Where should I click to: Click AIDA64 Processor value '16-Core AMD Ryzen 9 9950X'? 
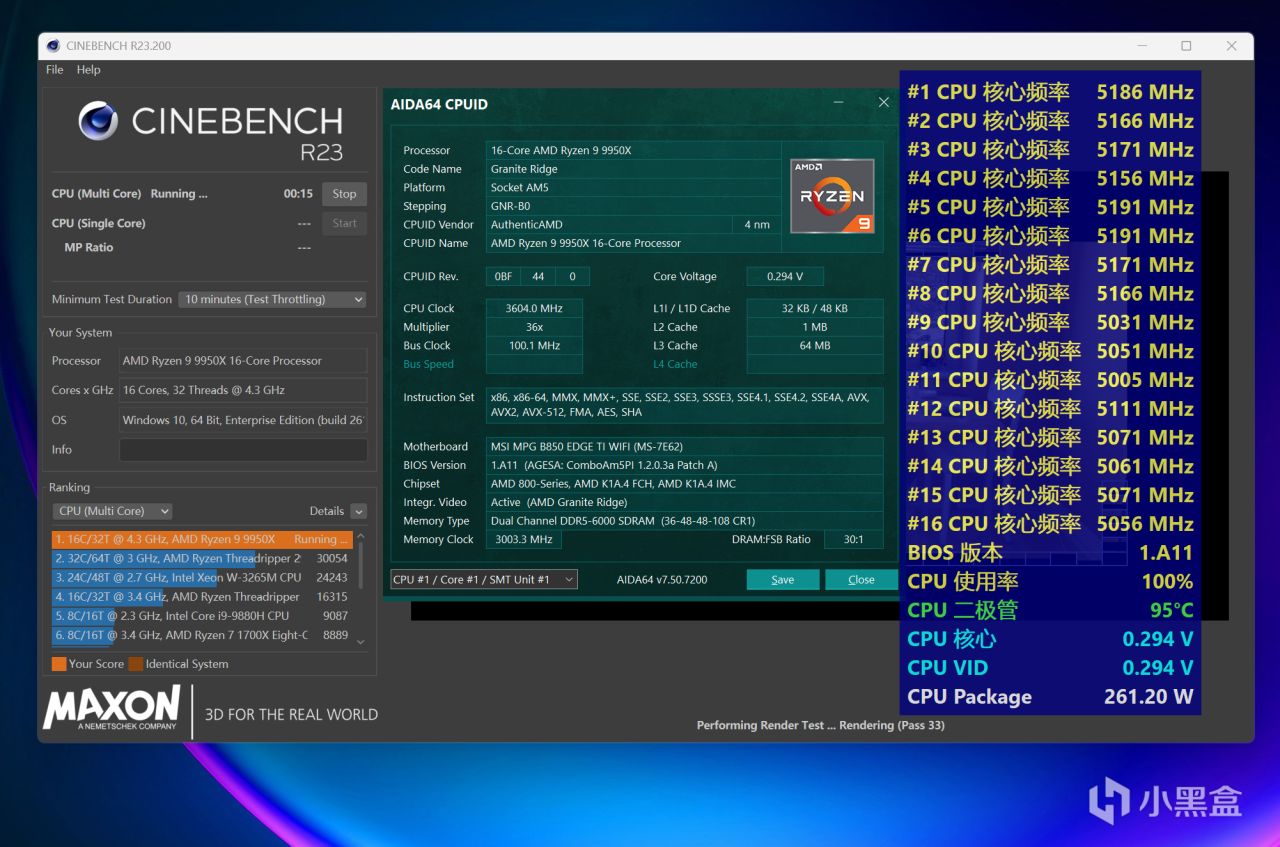pyautogui.click(x=634, y=151)
